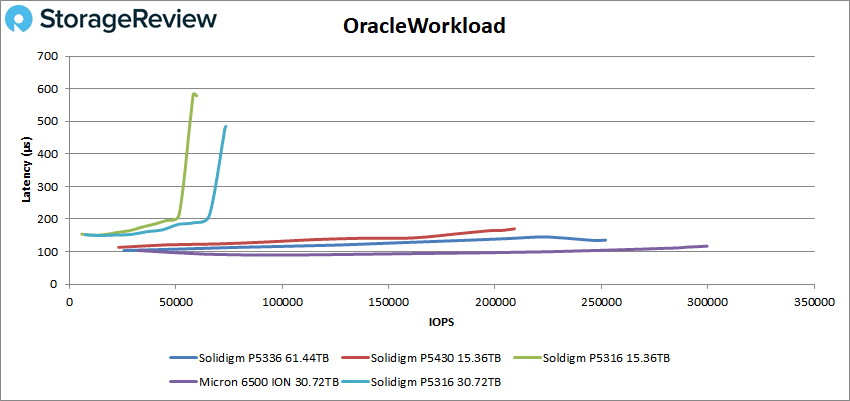
Task: Click the StorageReview brand name text
Action: click(128, 20)
